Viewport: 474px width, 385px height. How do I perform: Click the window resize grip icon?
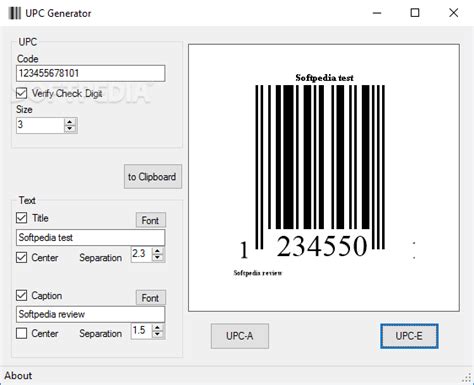[467, 378]
